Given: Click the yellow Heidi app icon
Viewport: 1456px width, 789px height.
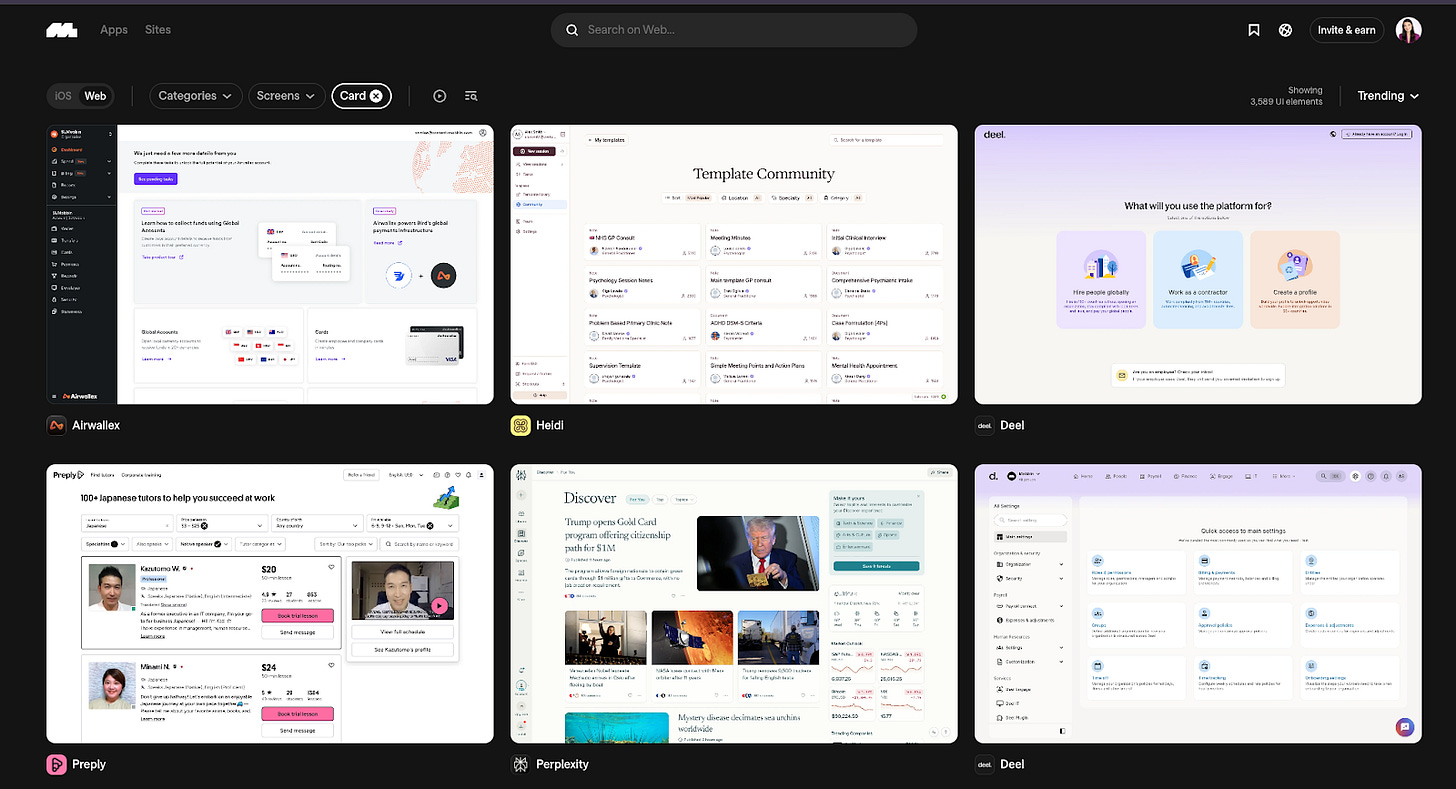Looking at the screenshot, I should 521,425.
